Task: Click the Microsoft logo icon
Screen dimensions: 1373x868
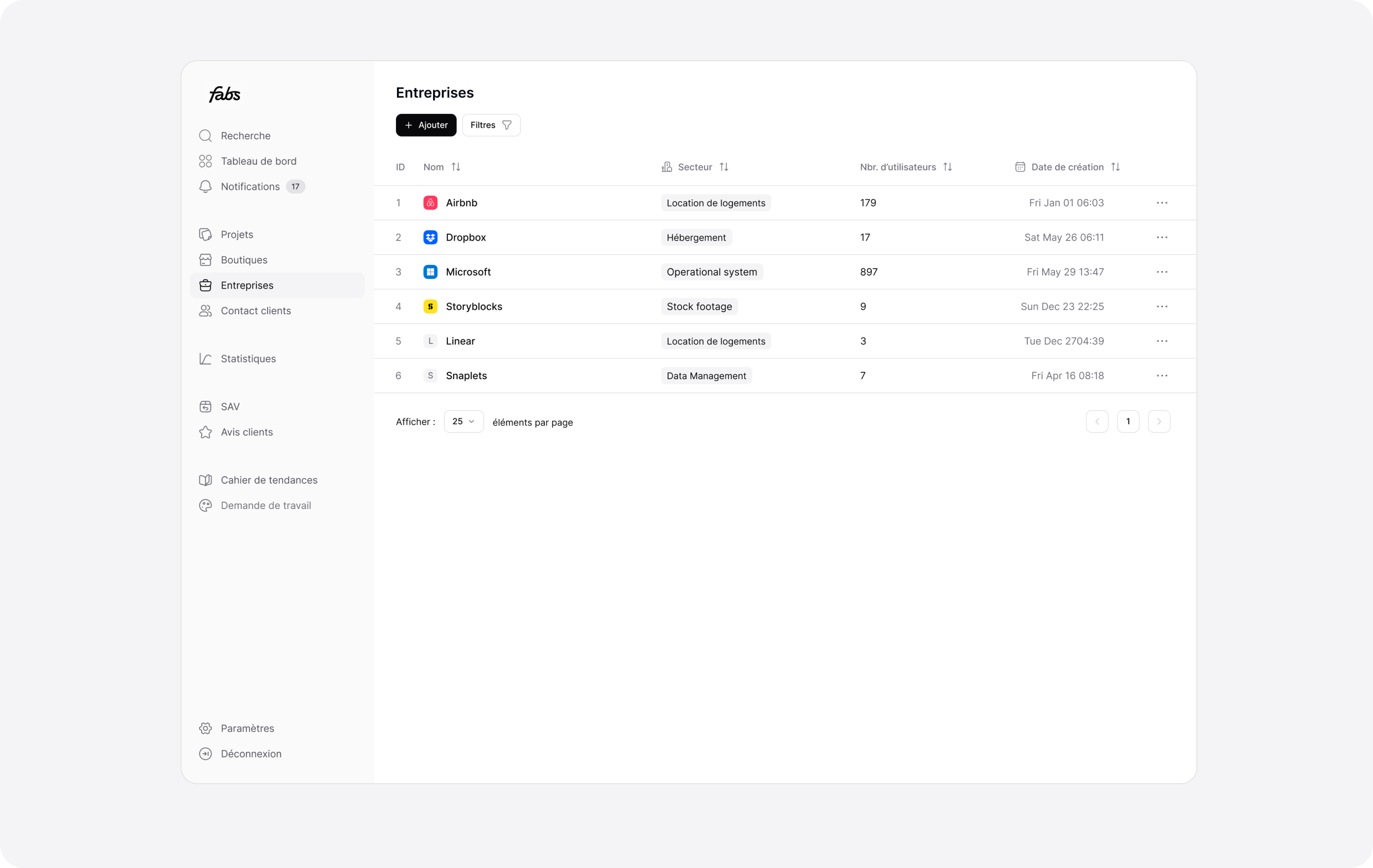Action: pos(431,272)
